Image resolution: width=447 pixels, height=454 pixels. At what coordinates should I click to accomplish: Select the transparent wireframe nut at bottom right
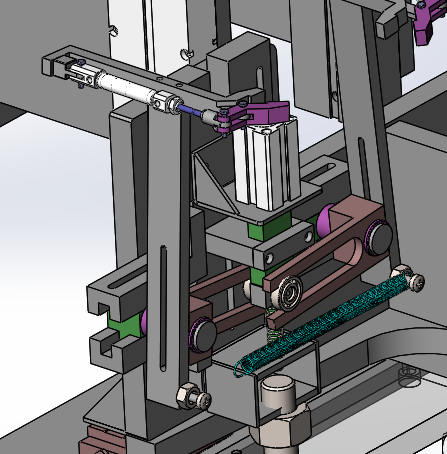pos(409,376)
